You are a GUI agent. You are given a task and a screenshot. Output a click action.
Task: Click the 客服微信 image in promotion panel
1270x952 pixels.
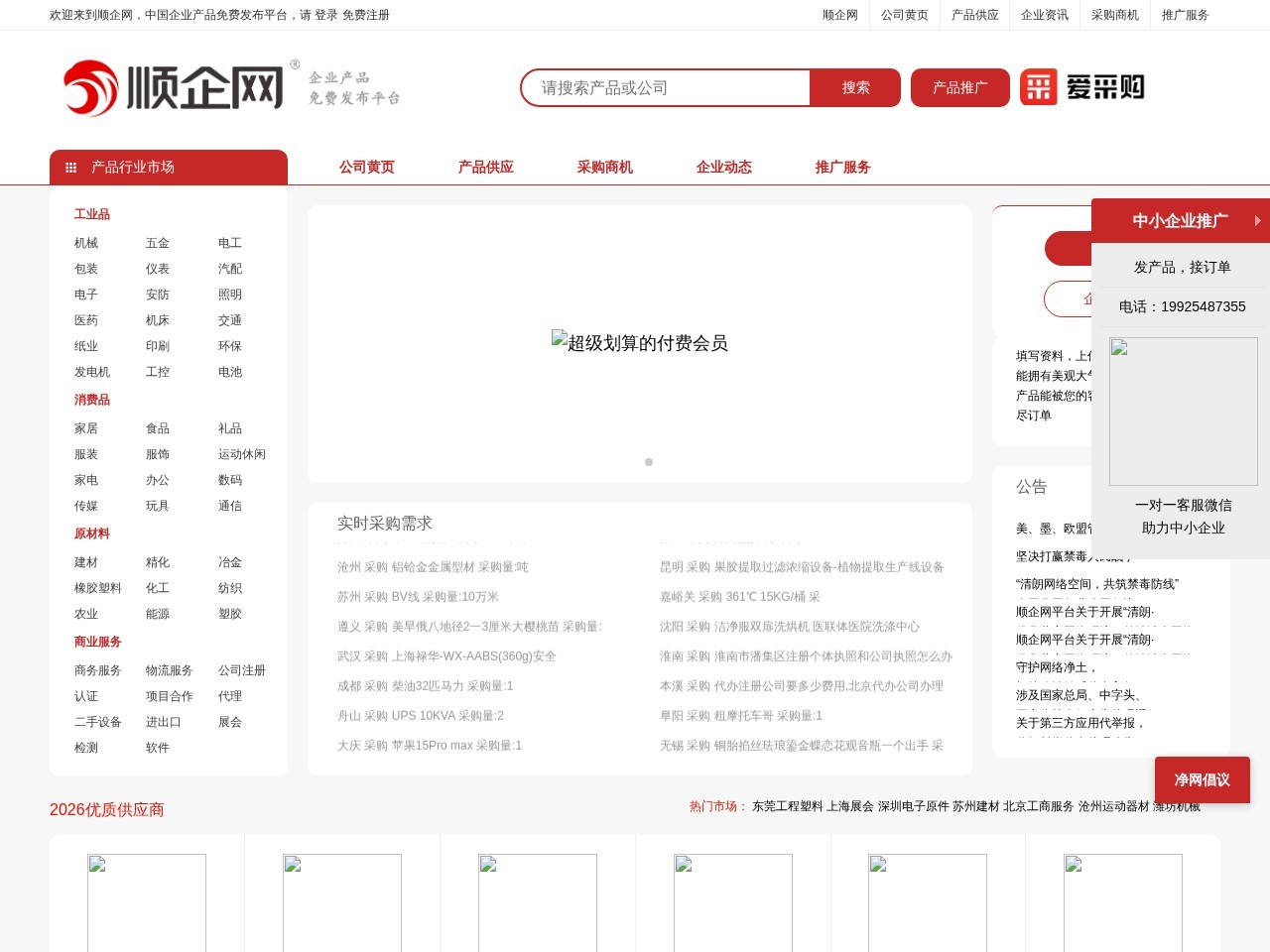coord(1183,411)
